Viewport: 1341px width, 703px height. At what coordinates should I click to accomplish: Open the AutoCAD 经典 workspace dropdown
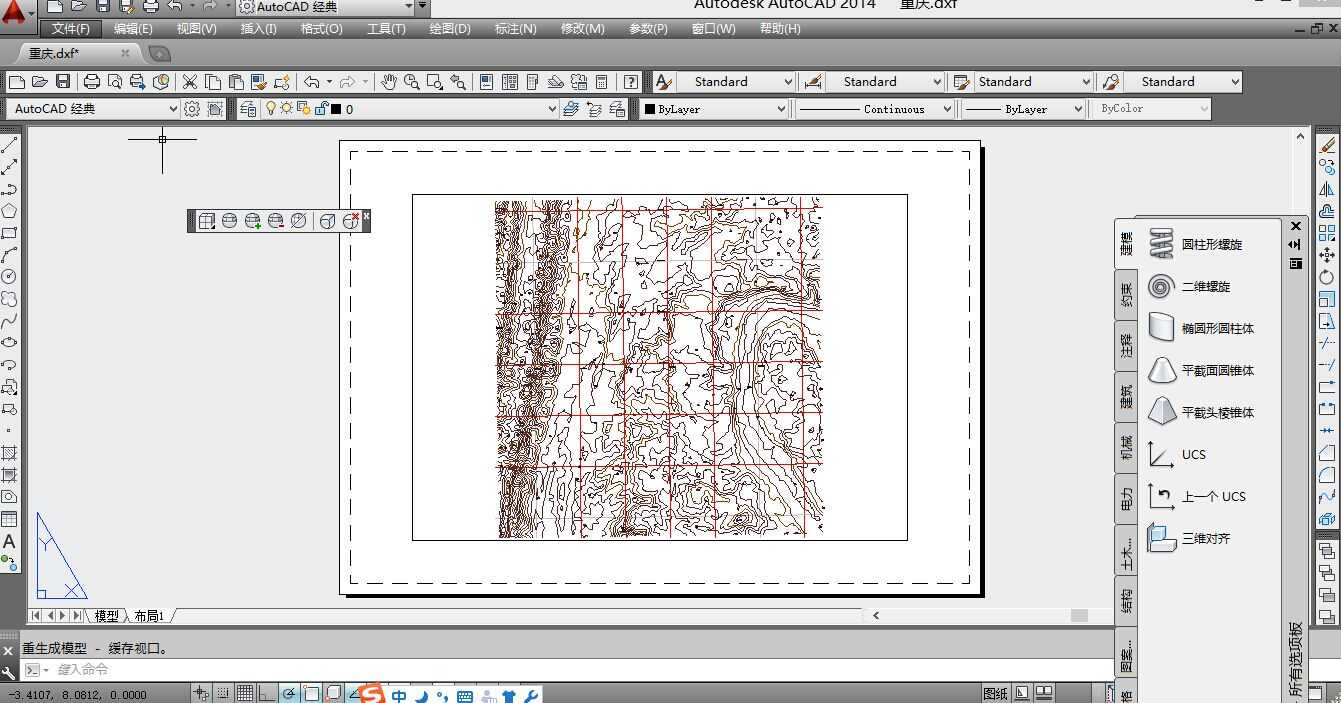[x=93, y=109]
